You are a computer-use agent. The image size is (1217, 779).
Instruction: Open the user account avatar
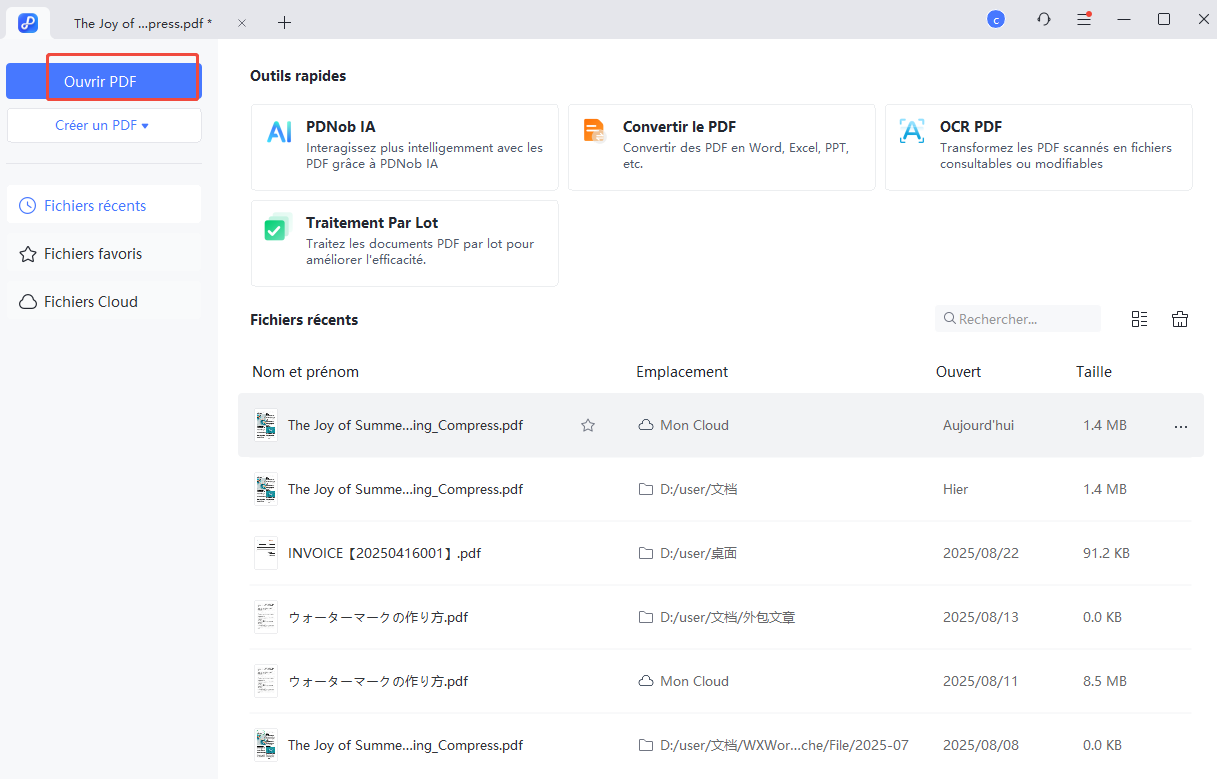995,19
